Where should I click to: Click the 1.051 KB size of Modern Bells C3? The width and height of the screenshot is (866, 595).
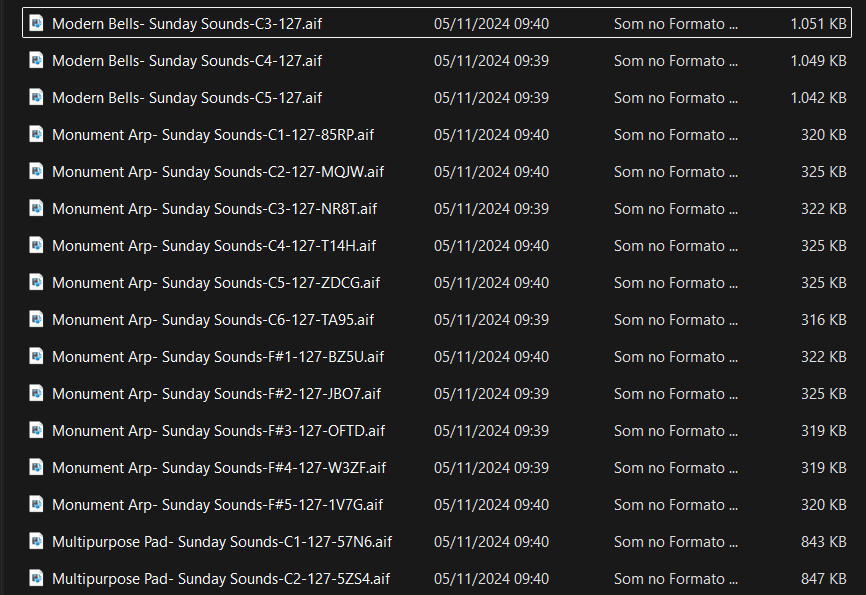click(818, 24)
